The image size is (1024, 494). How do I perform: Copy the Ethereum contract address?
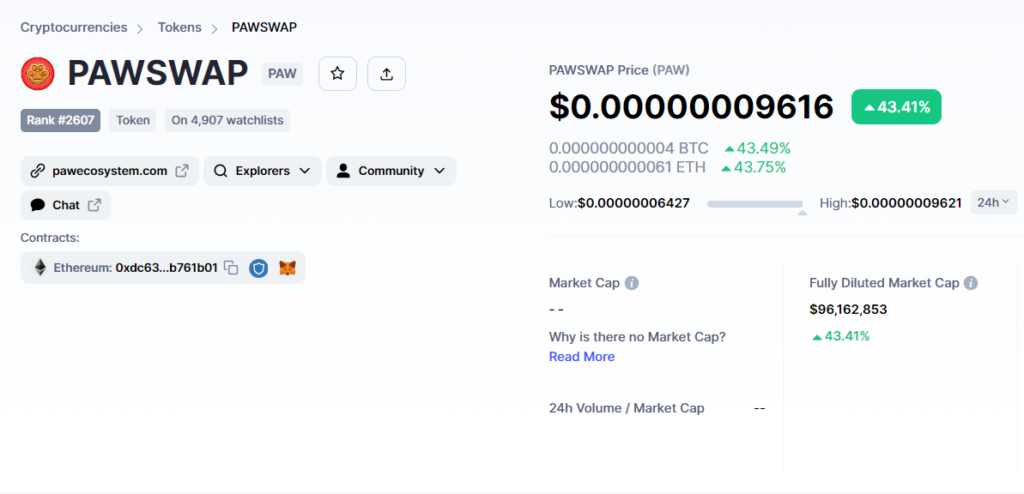[231, 268]
